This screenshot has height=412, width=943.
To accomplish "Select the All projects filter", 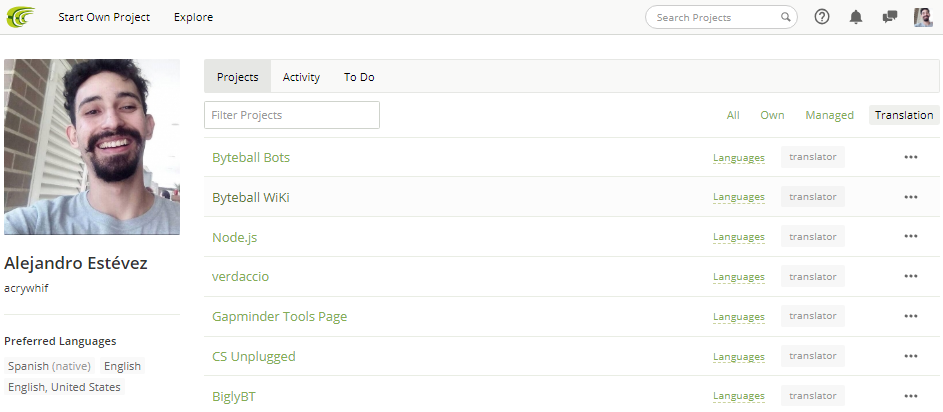I will click(733, 115).
